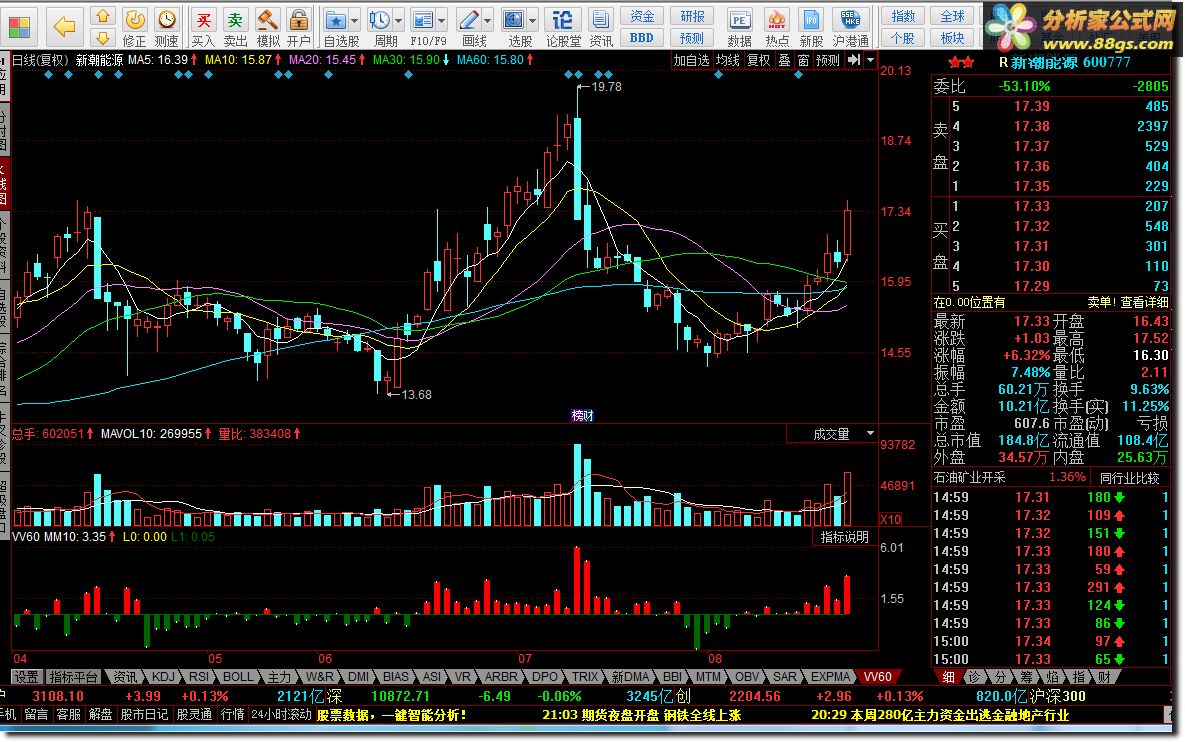This screenshot has width=1185, height=742.
Task: Open 股市日记 in the bottom bar
Action: click(144, 714)
